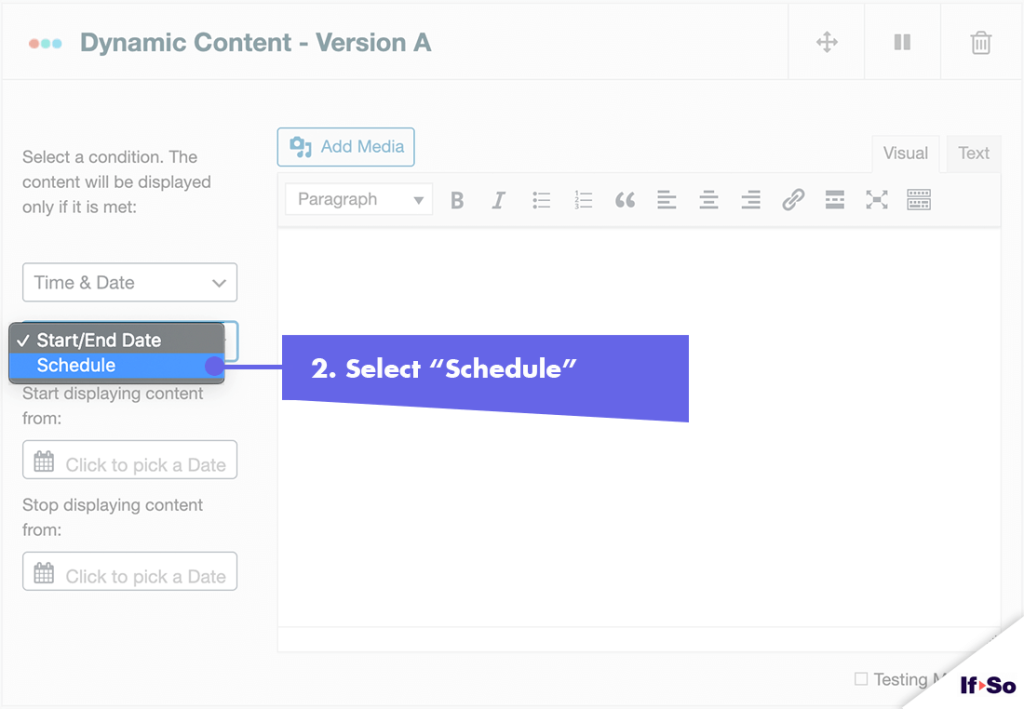This screenshot has height=709, width=1024.
Task: Open the Time & Date condition dropdown
Action: coord(130,283)
